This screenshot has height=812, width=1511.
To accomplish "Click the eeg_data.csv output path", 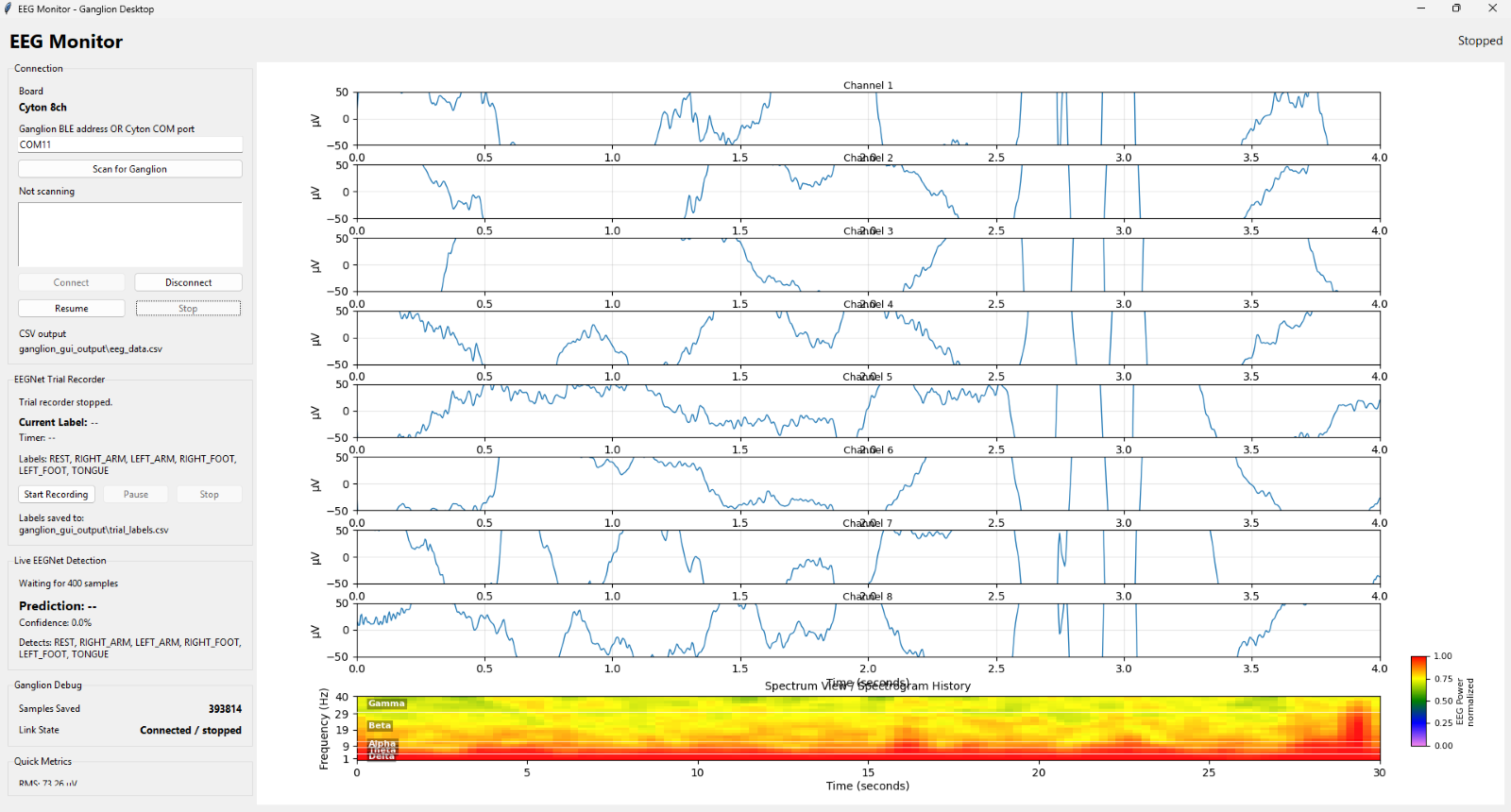I will [x=91, y=349].
